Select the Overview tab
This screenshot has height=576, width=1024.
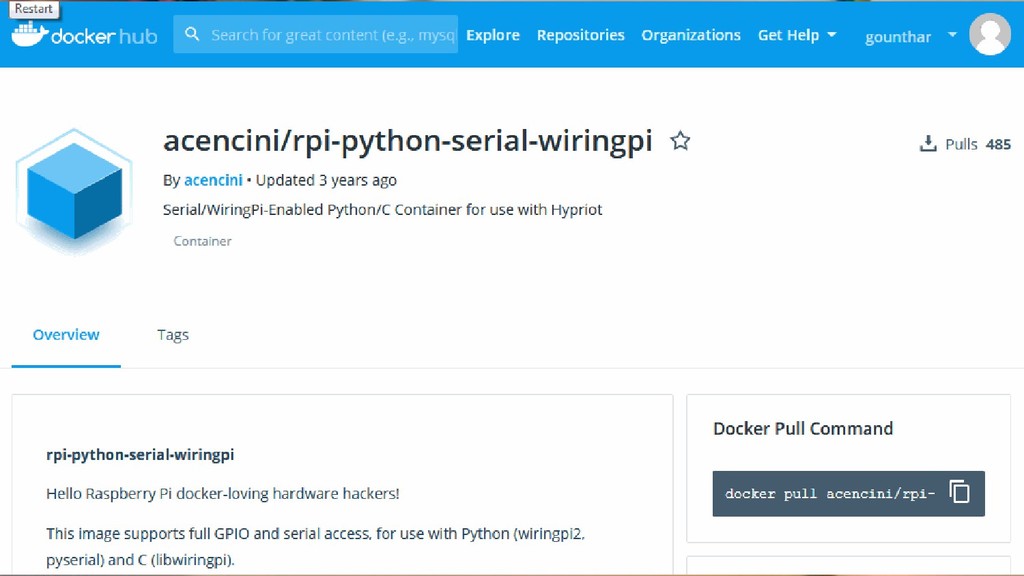[66, 334]
